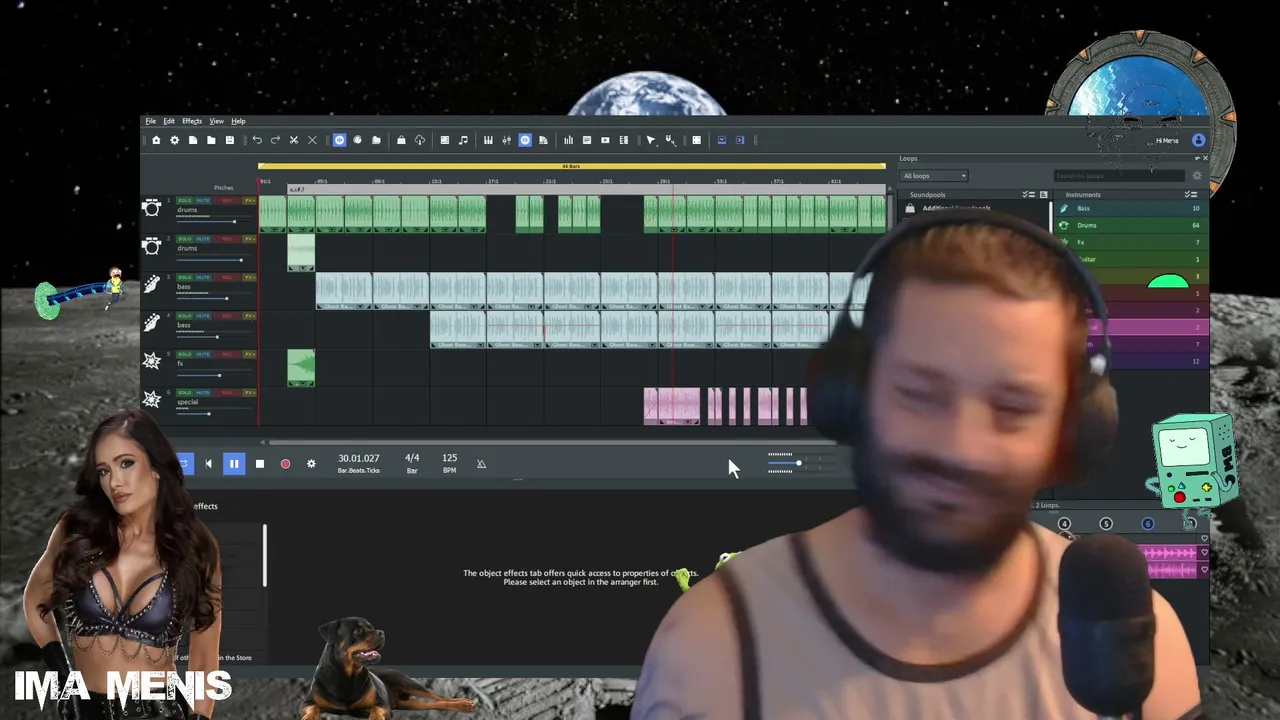
Task: Mute the special track
Action: (203, 393)
